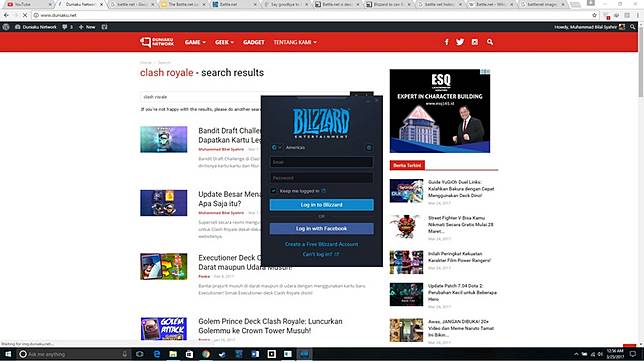Toggle the Keep me logged in checkbox
The height and width of the screenshot is (362, 644).
pyautogui.click(x=274, y=191)
